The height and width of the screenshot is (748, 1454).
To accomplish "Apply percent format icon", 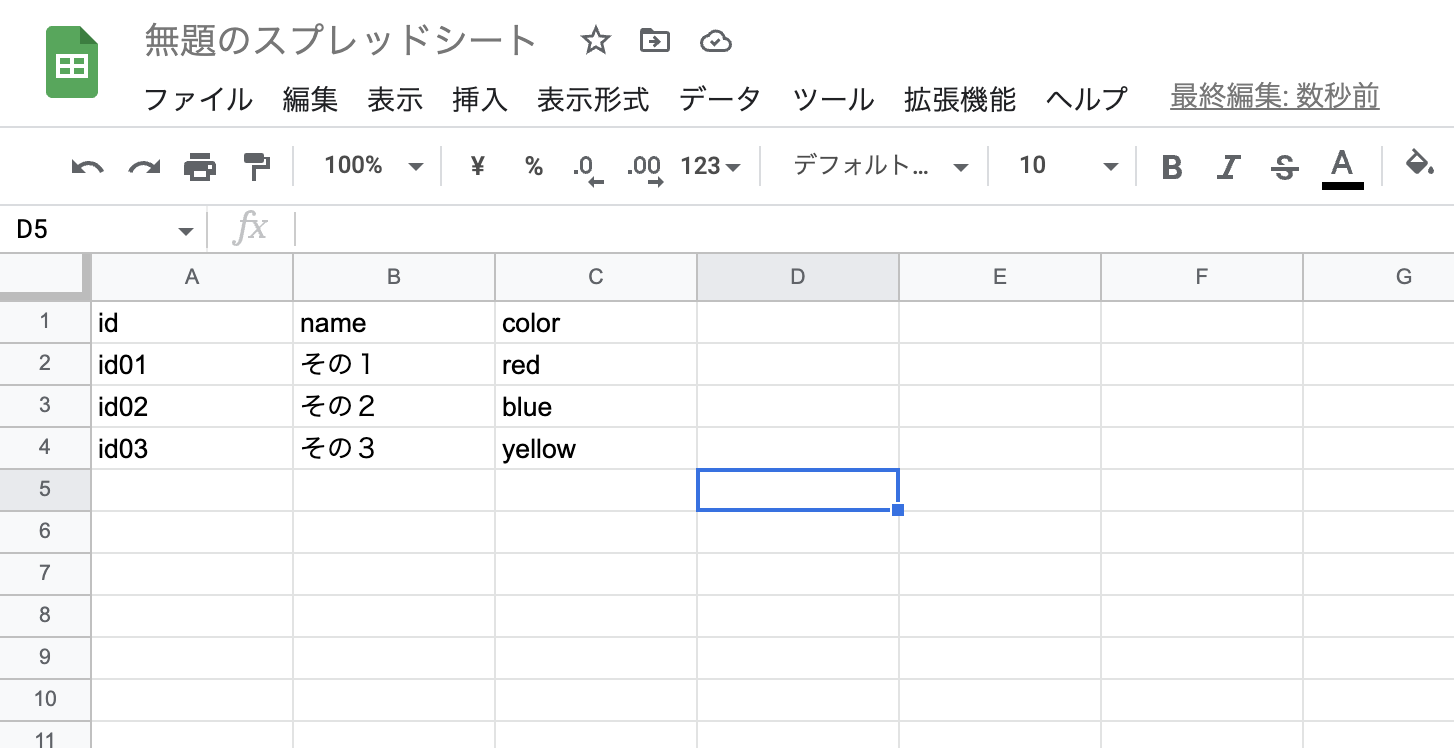I will pos(534,166).
